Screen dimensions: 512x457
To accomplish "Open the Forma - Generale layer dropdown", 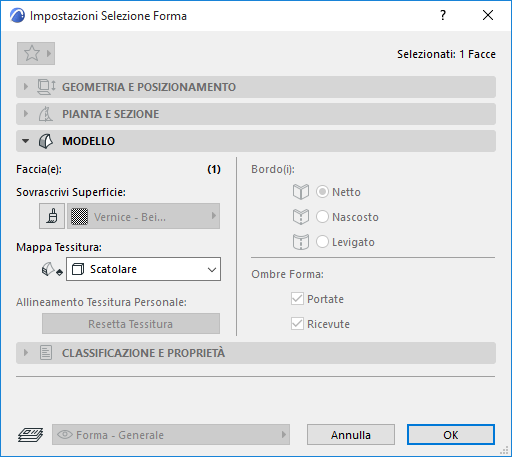I will pyautogui.click(x=171, y=435).
